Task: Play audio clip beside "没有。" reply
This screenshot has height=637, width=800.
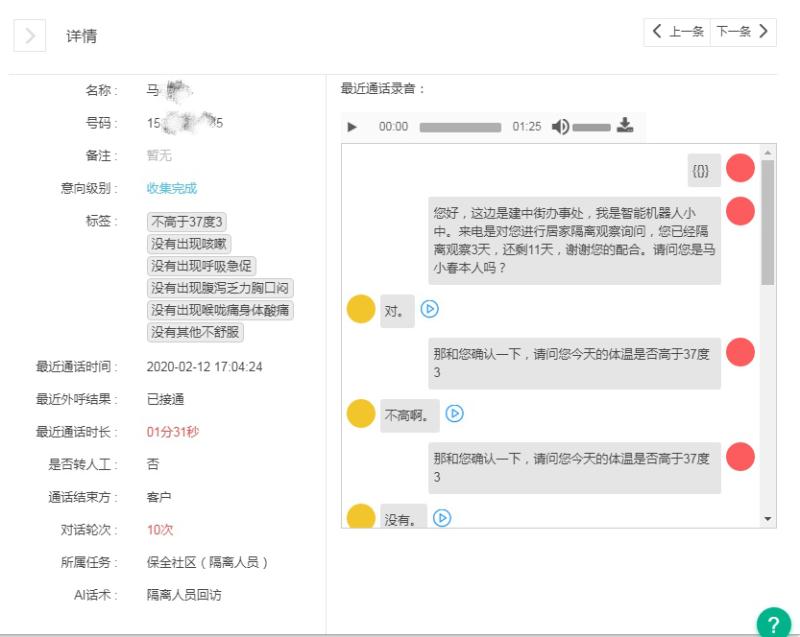Action: pos(442,517)
